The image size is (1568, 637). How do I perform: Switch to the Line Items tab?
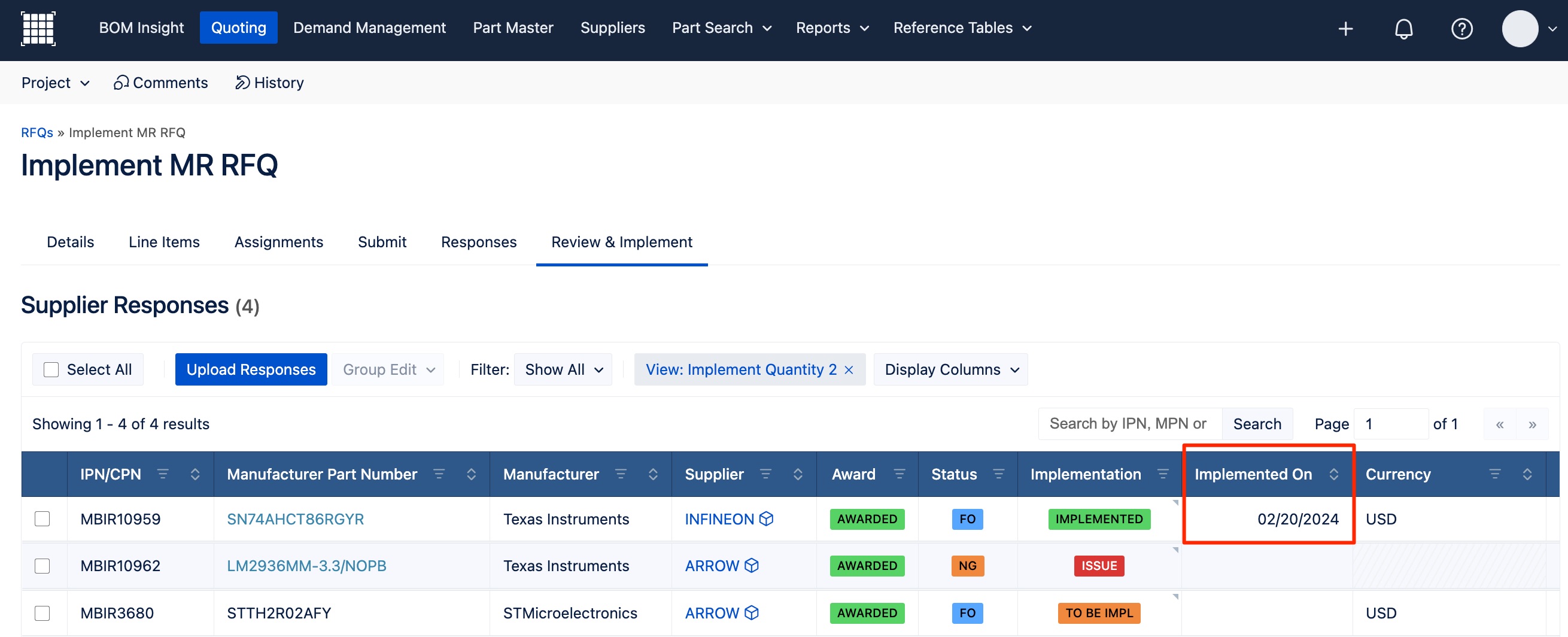(x=165, y=242)
